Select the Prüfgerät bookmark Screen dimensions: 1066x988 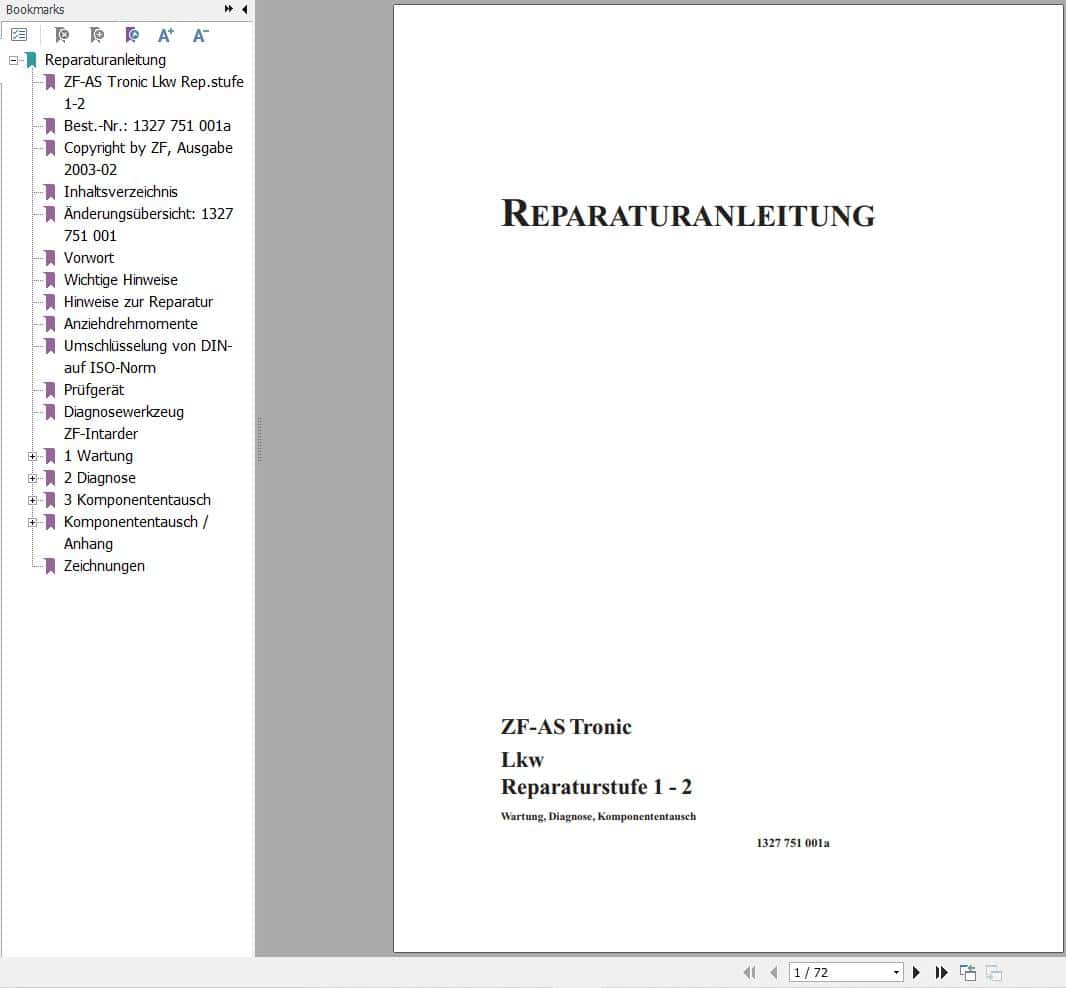pyautogui.click(x=94, y=390)
